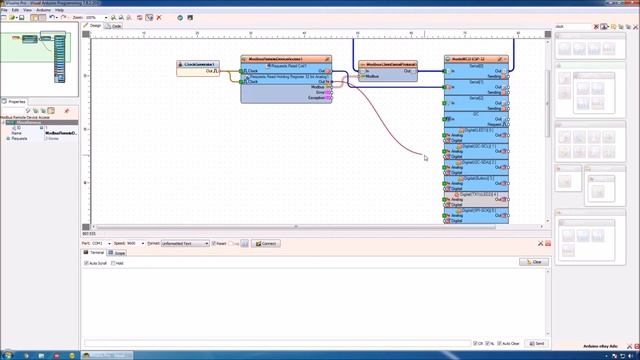Toggle the Reset checkbox

213,244
